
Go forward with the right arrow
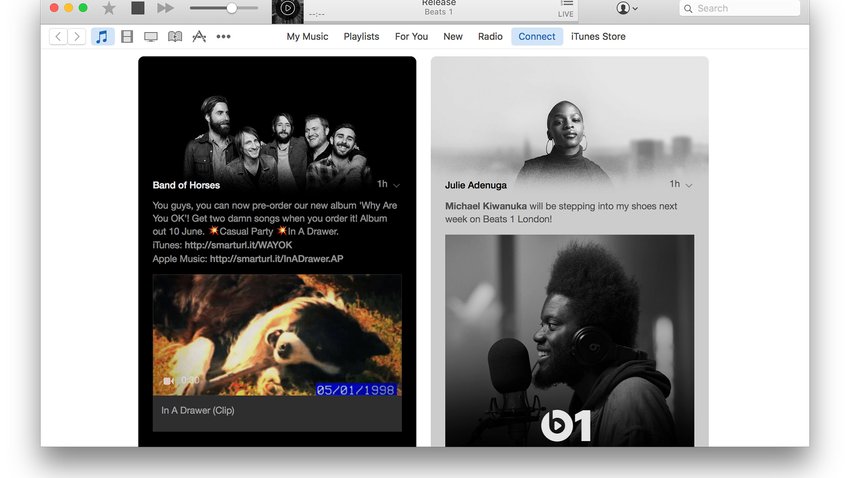pyautogui.click(x=76, y=36)
